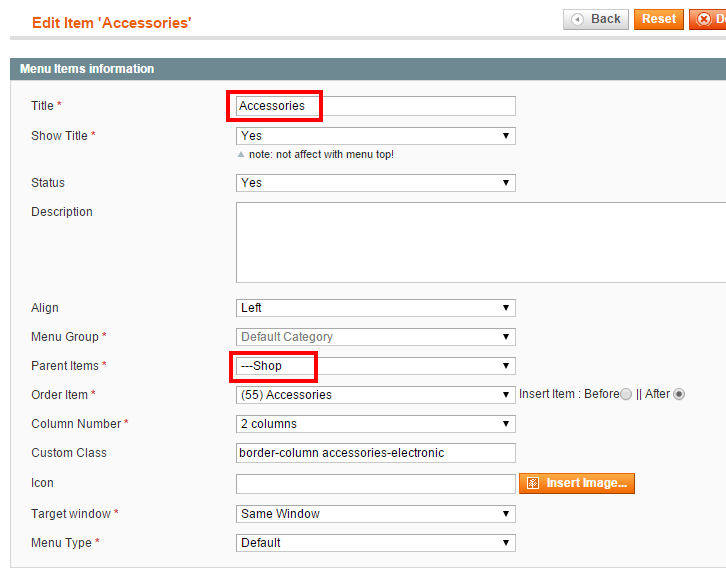Open the Parent Items dropdown
This screenshot has height=579, width=726.
click(x=376, y=366)
